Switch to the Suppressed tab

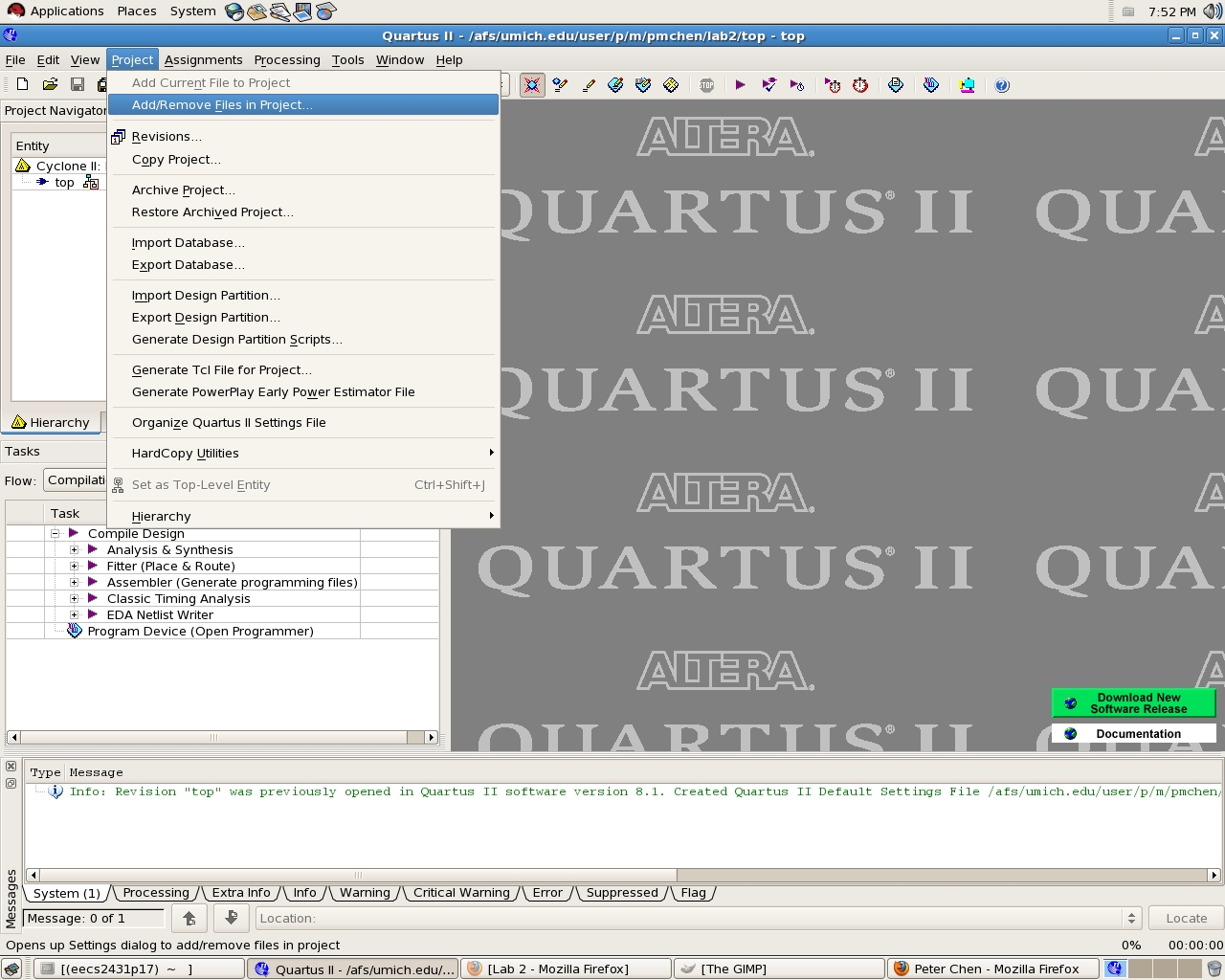pyautogui.click(x=622, y=893)
